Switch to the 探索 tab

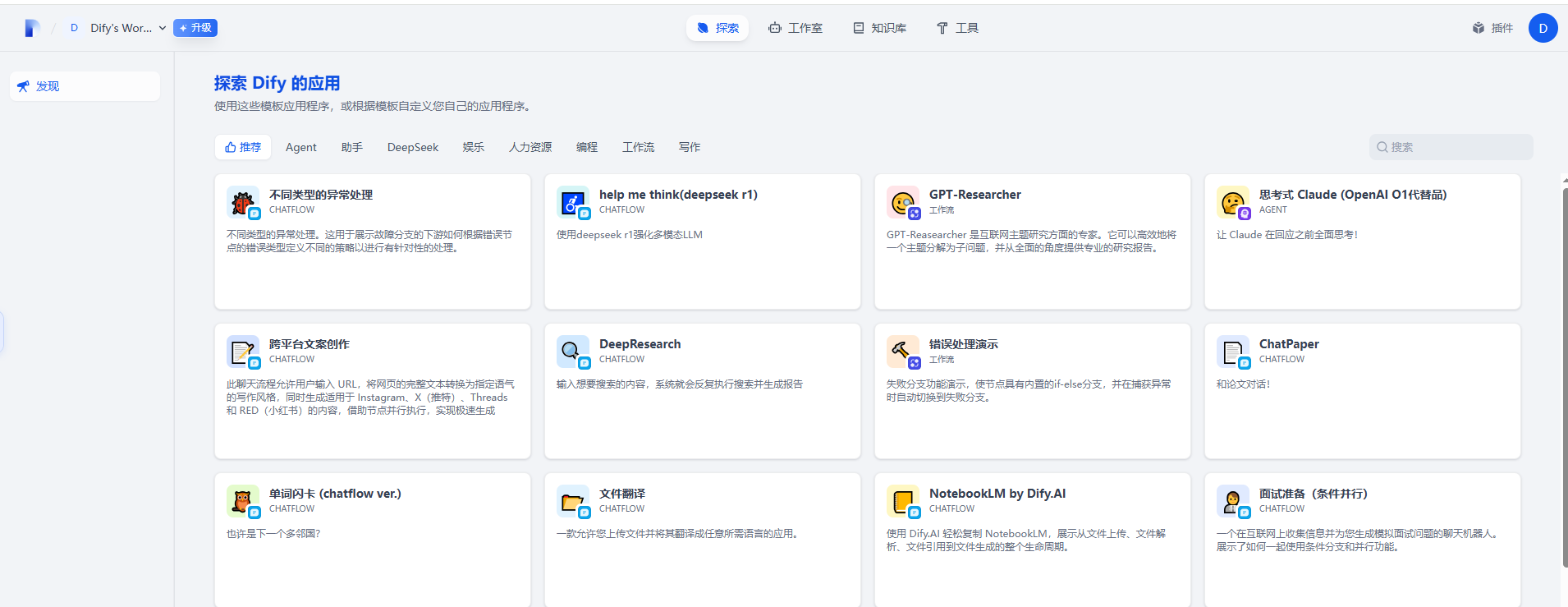coord(718,28)
